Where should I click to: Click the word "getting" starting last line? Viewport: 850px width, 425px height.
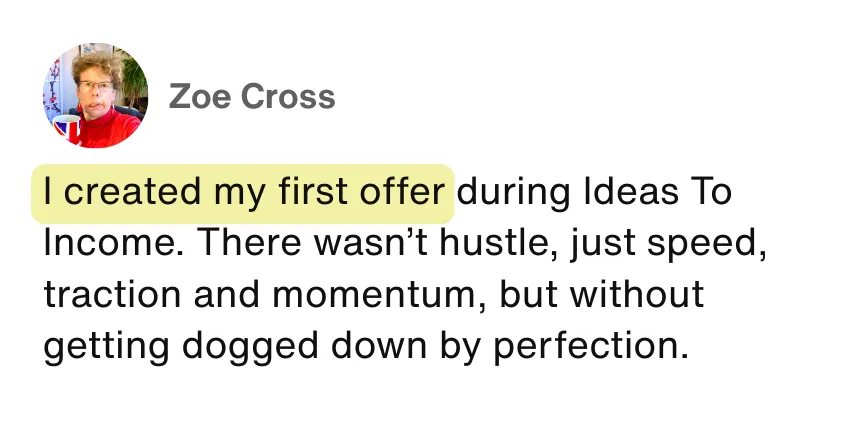106,347
